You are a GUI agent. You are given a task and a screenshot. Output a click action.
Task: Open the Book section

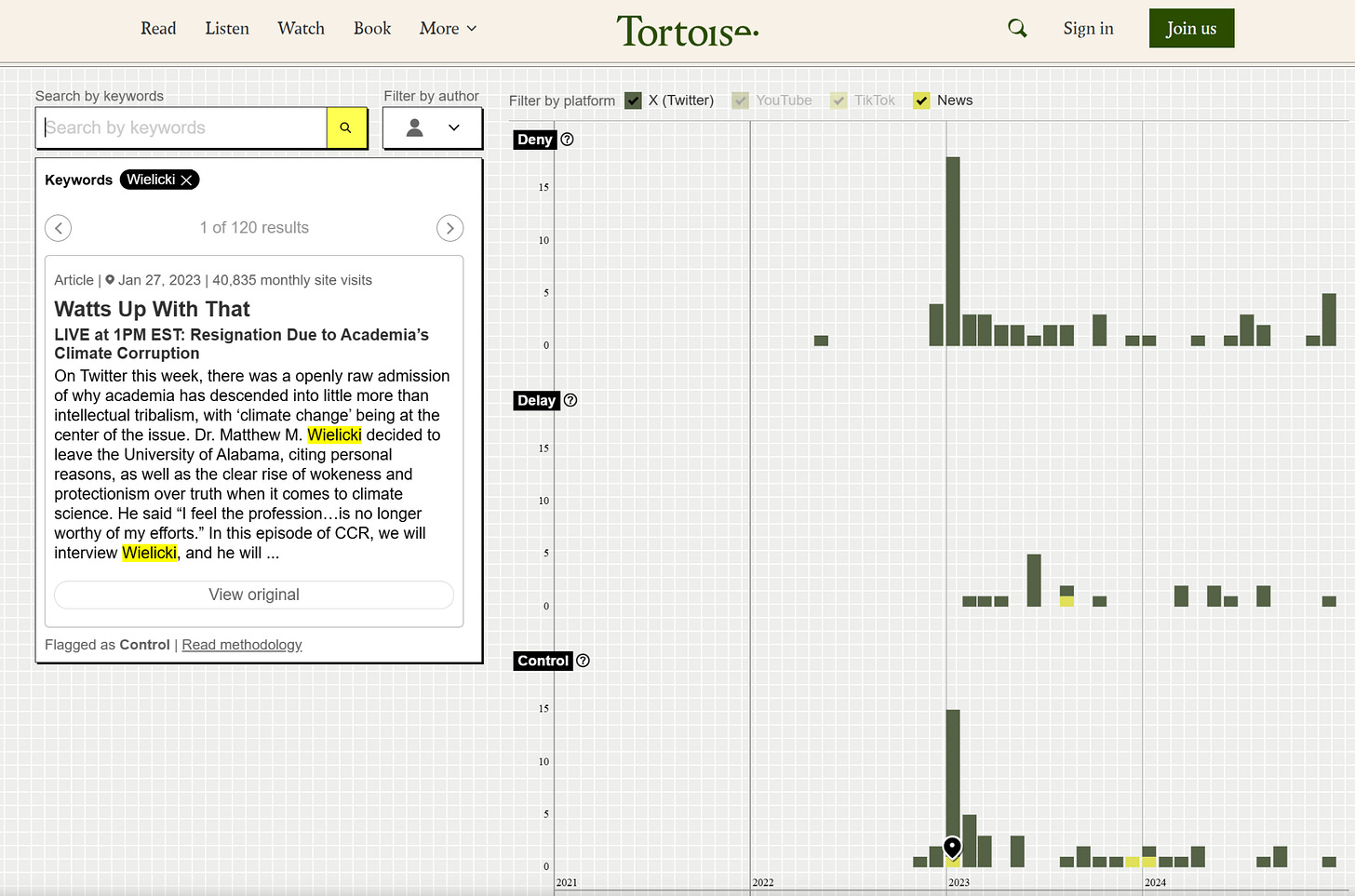[x=372, y=29]
